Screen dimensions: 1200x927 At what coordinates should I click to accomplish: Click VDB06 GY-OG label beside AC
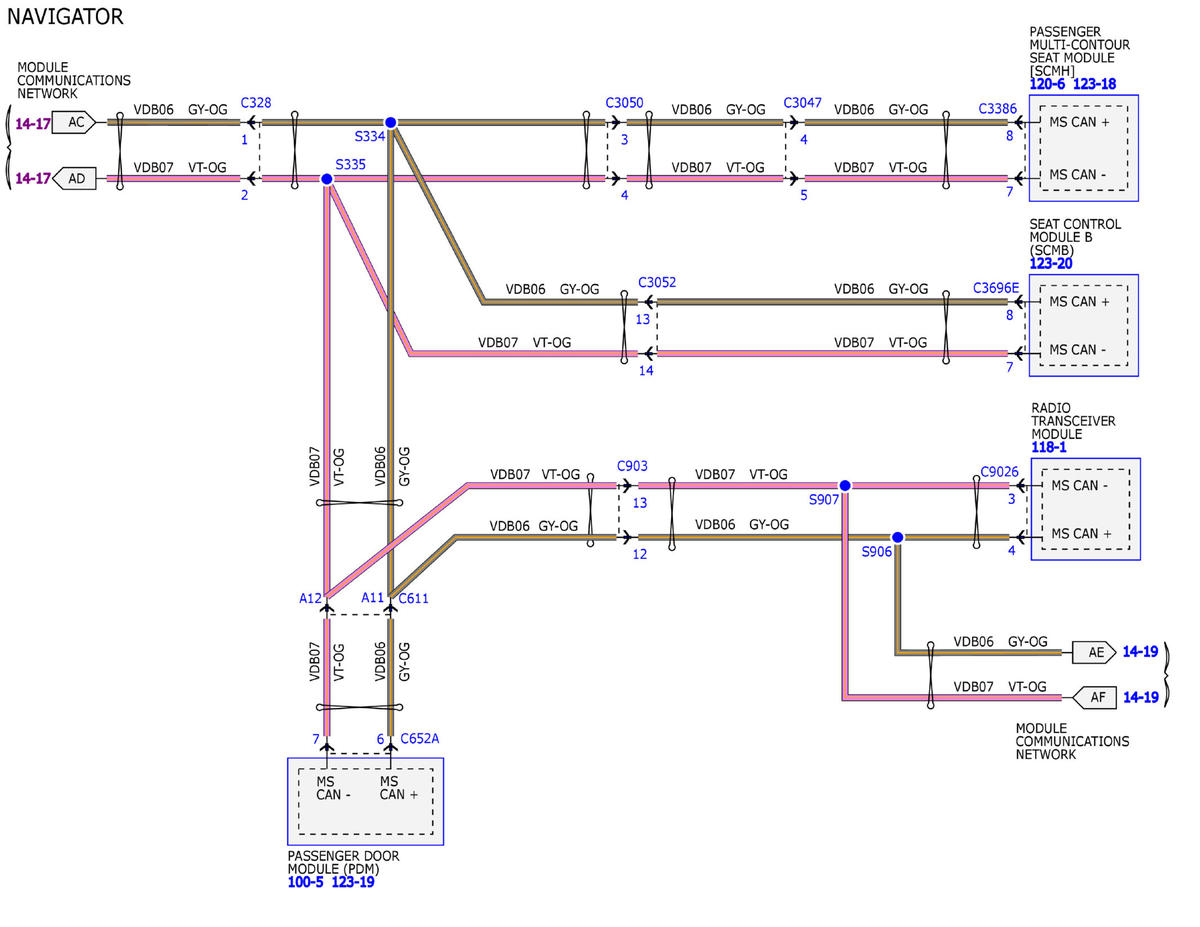[x=180, y=110]
